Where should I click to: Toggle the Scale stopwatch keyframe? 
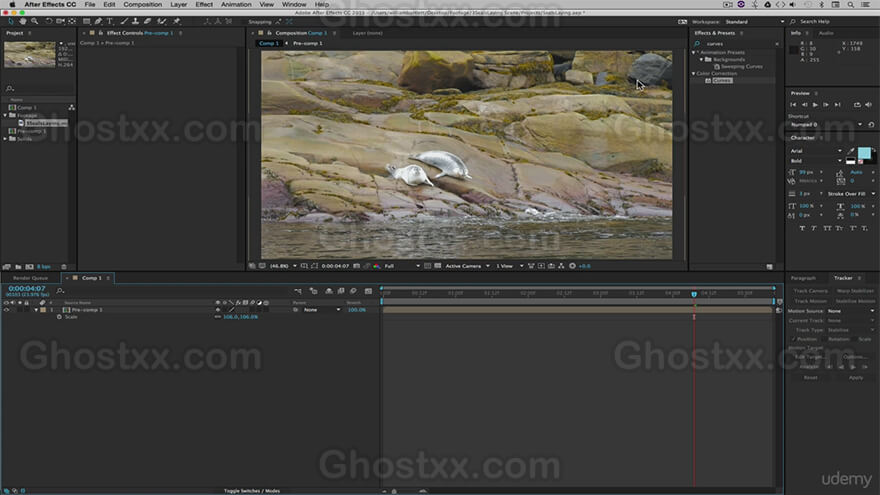point(59,317)
